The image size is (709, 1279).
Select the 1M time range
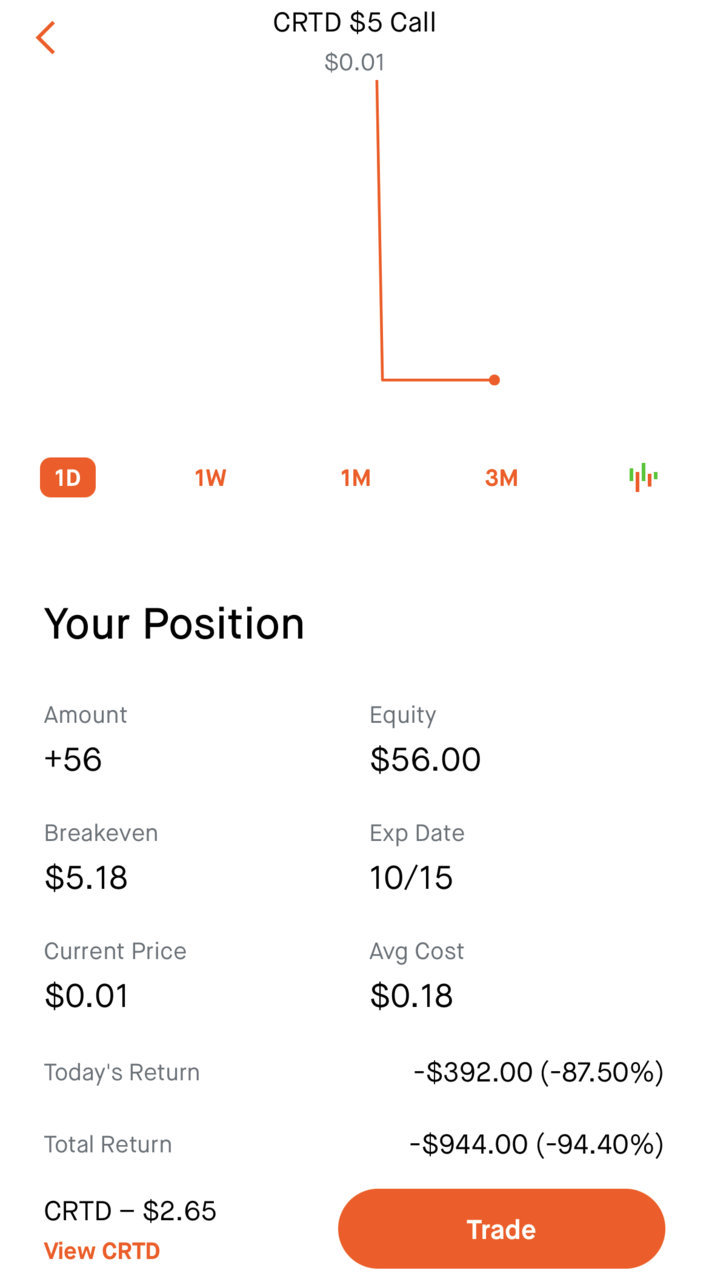click(x=356, y=478)
